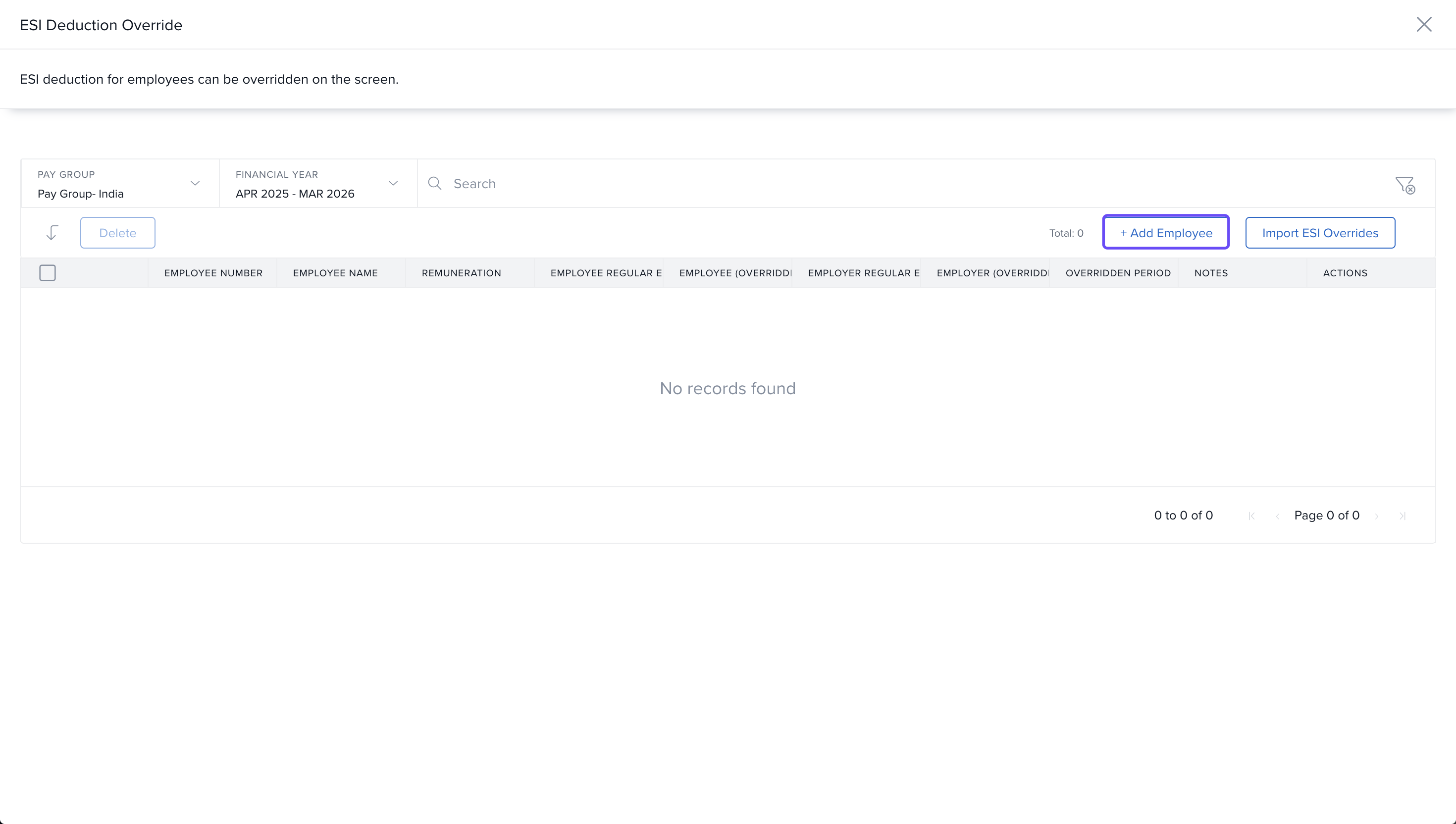The image size is (1456, 824).
Task: Sort by Employee Name column header
Action: 335,273
